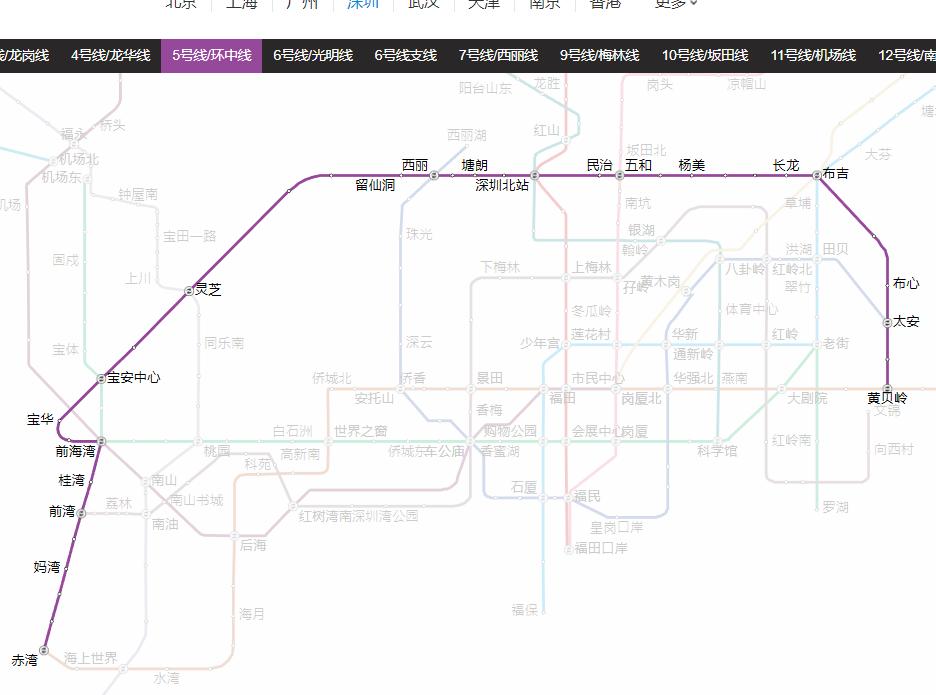Click the 妈湾 station label

point(47,567)
